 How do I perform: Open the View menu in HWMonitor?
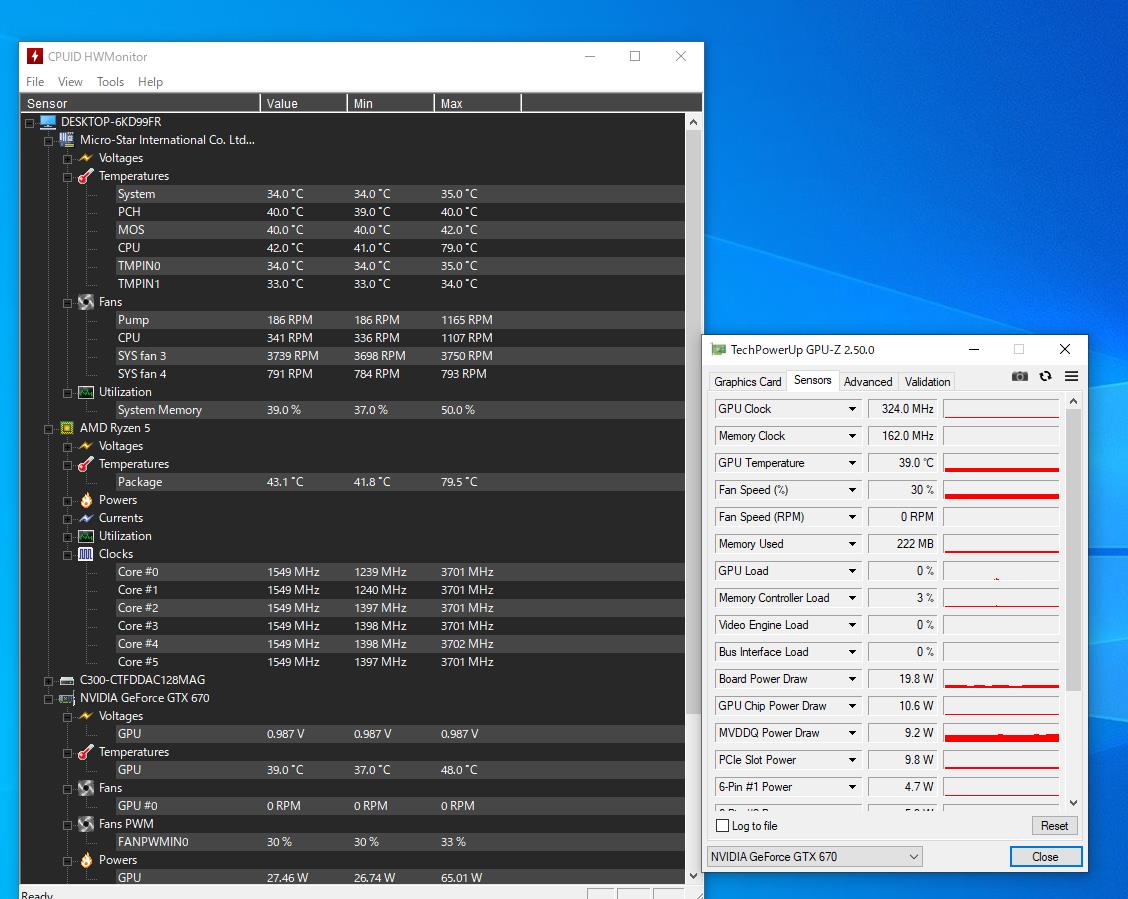[x=70, y=82]
